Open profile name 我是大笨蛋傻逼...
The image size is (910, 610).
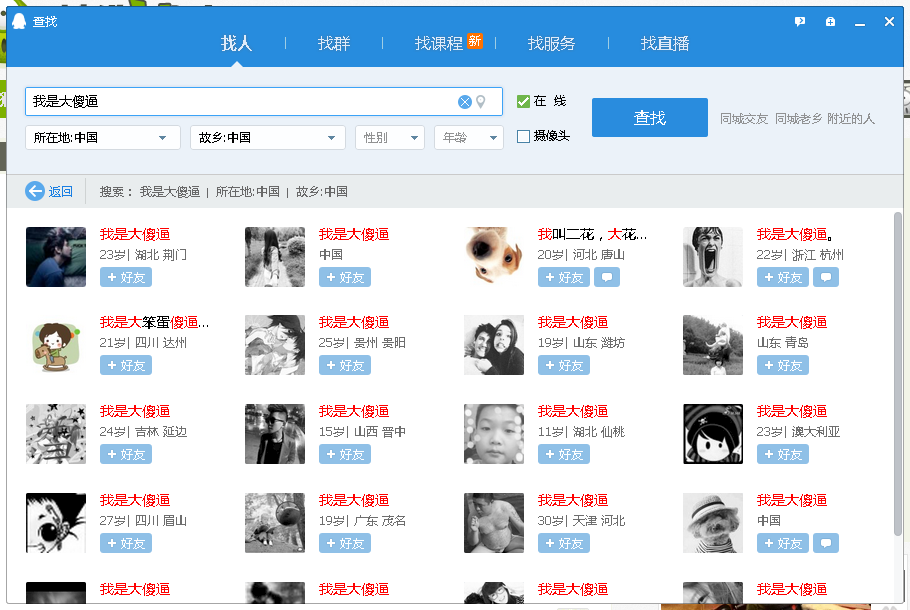pyautogui.click(x=154, y=323)
